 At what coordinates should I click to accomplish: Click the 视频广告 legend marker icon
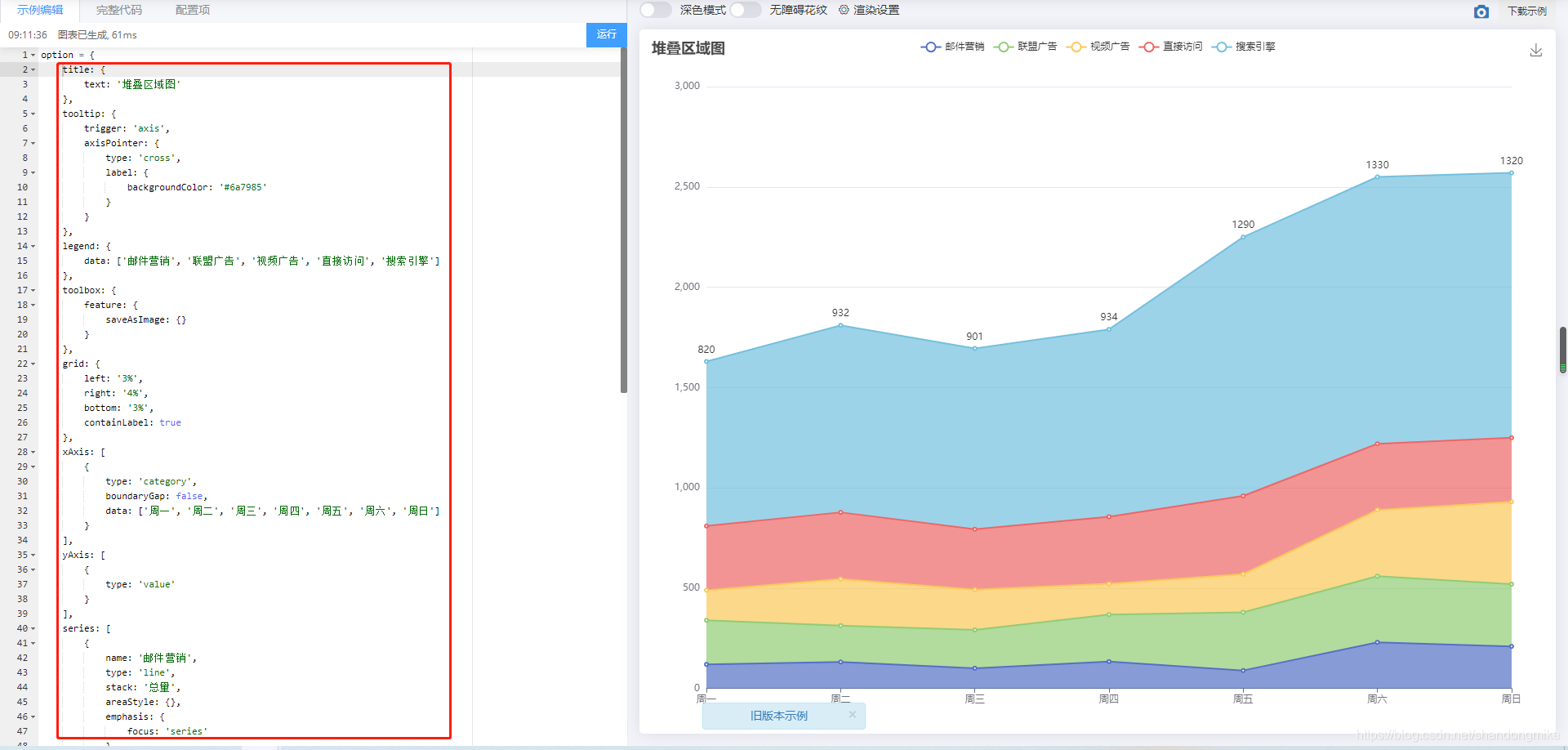1076,47
